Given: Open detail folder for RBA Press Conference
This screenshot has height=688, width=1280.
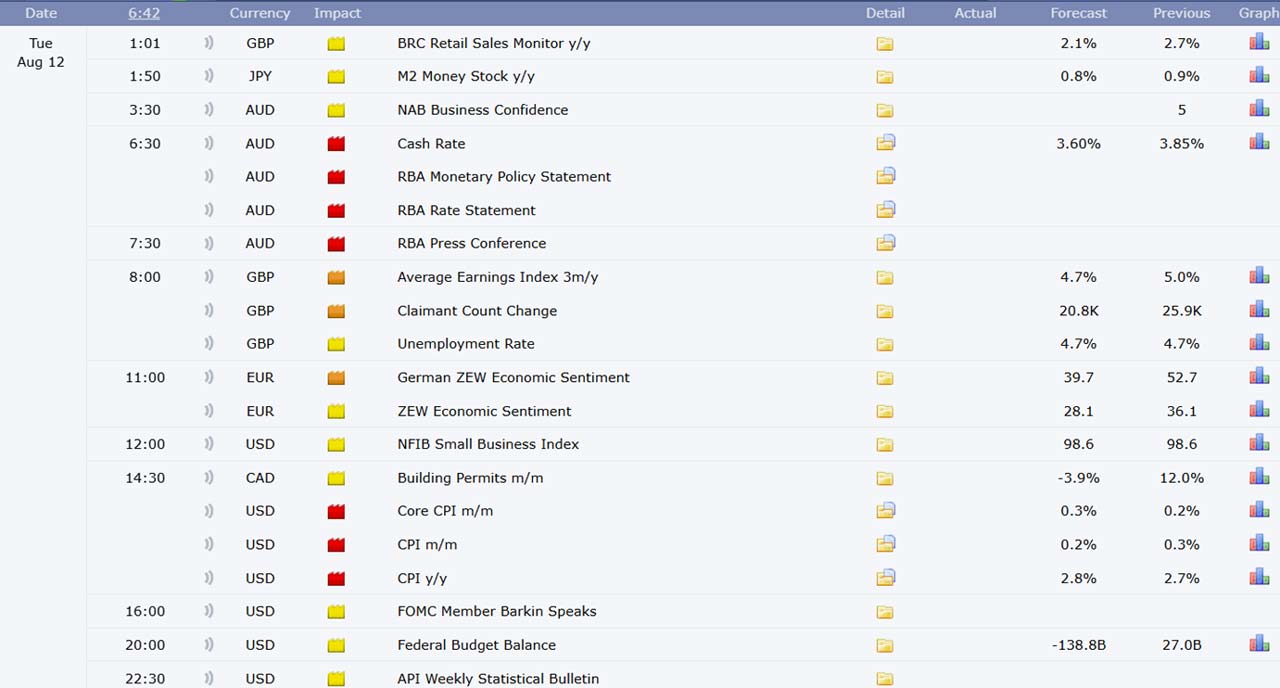Looking at the screenshot, I should 885,243.
